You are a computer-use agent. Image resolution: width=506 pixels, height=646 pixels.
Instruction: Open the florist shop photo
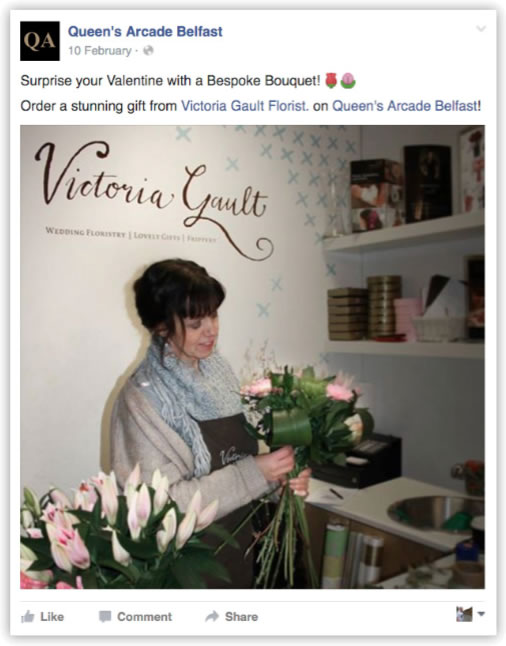pos(253,357)
